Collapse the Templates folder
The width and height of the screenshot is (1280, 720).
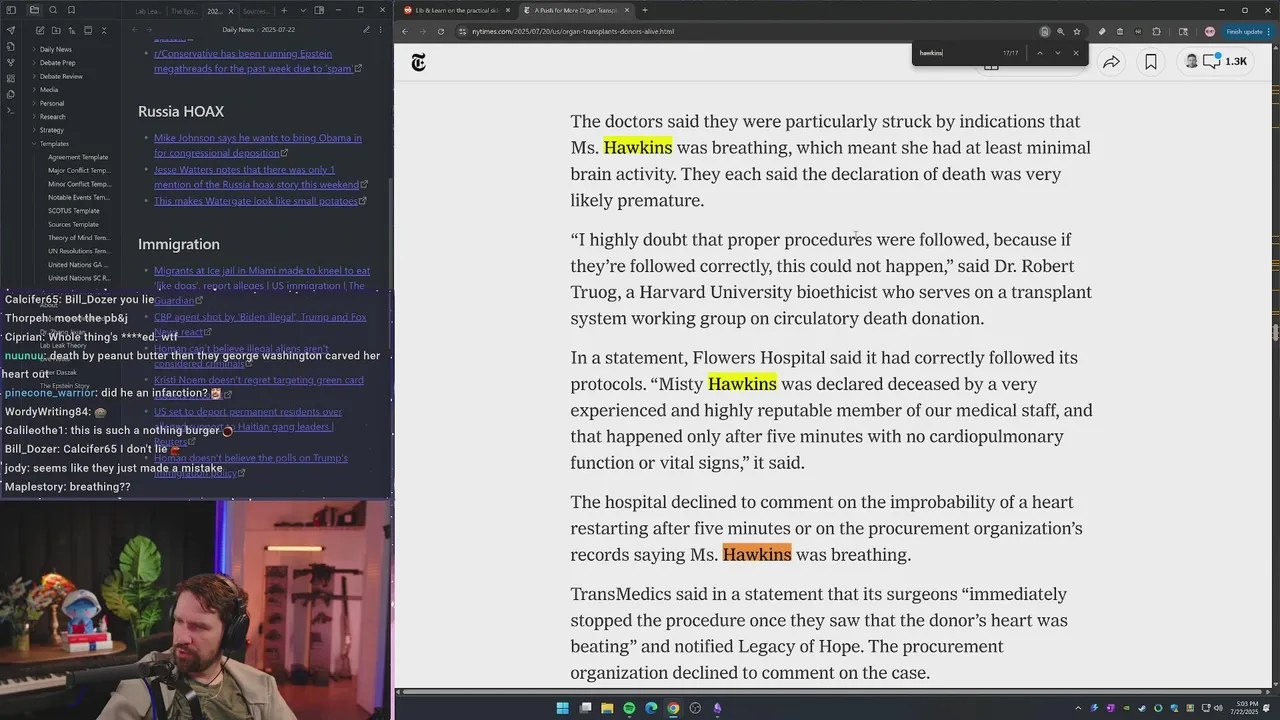pyautogui.click(x=54, y=144)
